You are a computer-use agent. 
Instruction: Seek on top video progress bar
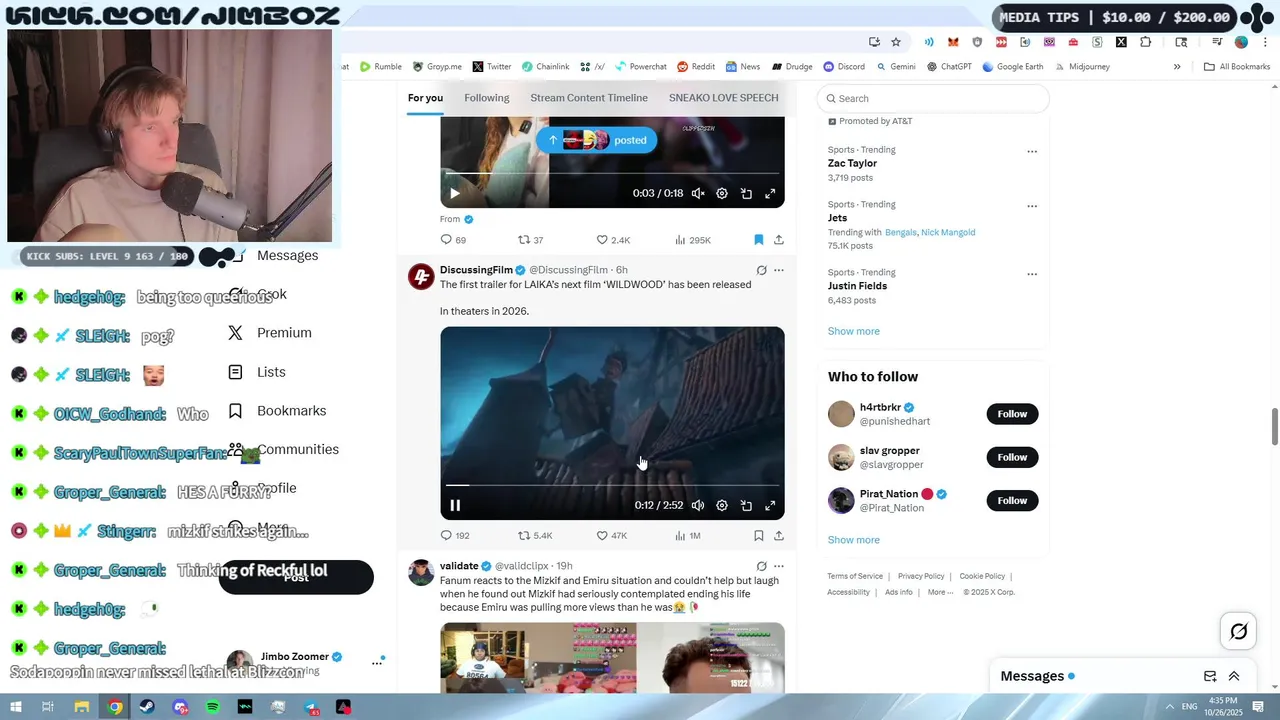click(x=612, y=174)
